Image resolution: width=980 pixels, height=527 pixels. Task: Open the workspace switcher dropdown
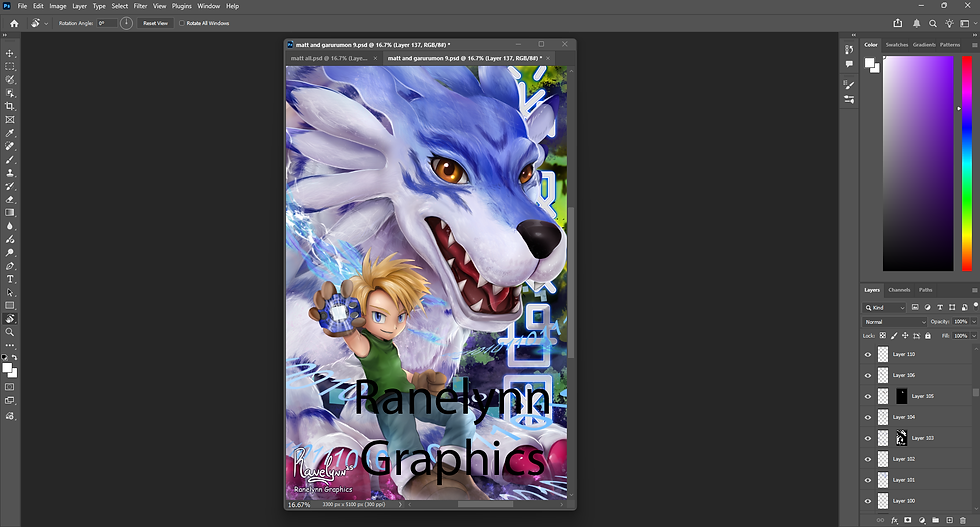(x=967, y=23)
